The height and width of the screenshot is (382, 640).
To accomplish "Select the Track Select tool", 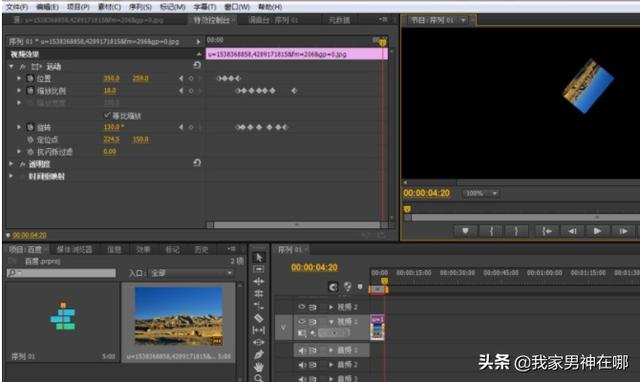I will [259, 269].
